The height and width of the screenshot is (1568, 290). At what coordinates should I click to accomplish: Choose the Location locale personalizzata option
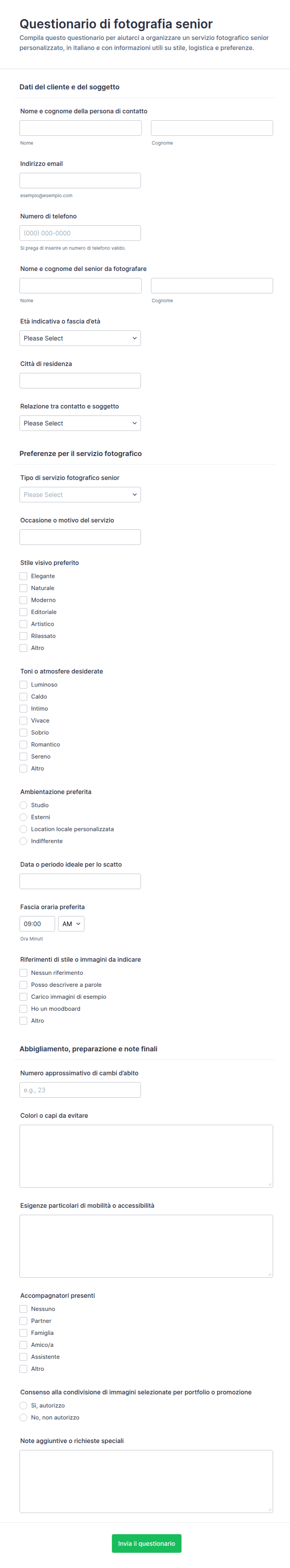pos(23,829)
